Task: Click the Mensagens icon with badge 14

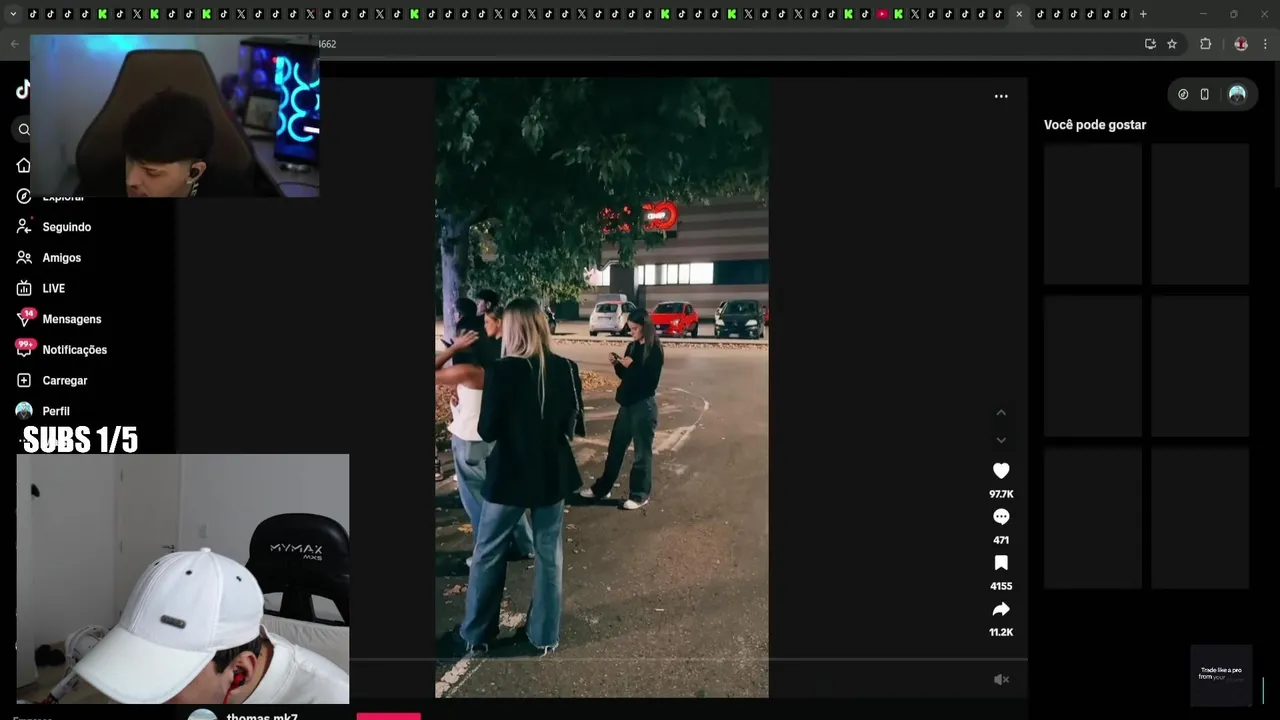Action: 24,319
